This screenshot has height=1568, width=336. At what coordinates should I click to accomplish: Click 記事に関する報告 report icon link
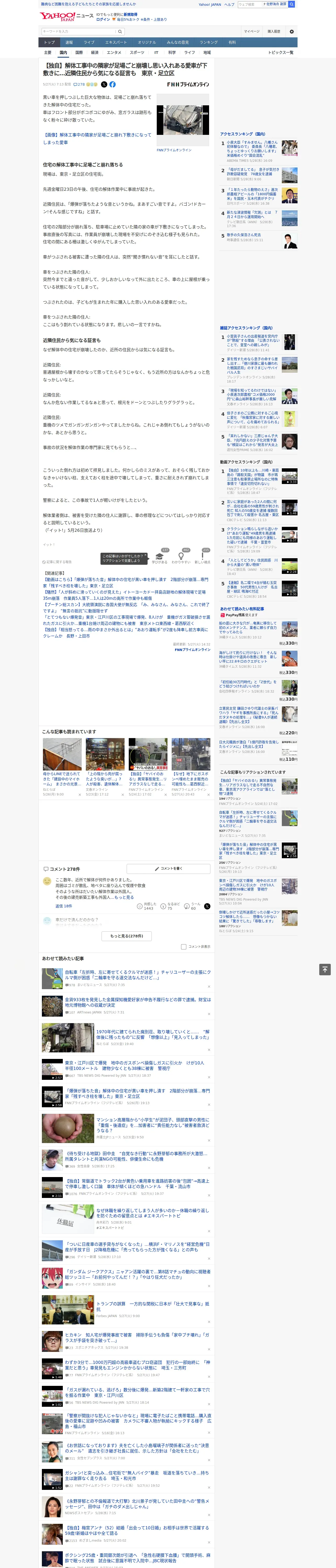[57, 562]
